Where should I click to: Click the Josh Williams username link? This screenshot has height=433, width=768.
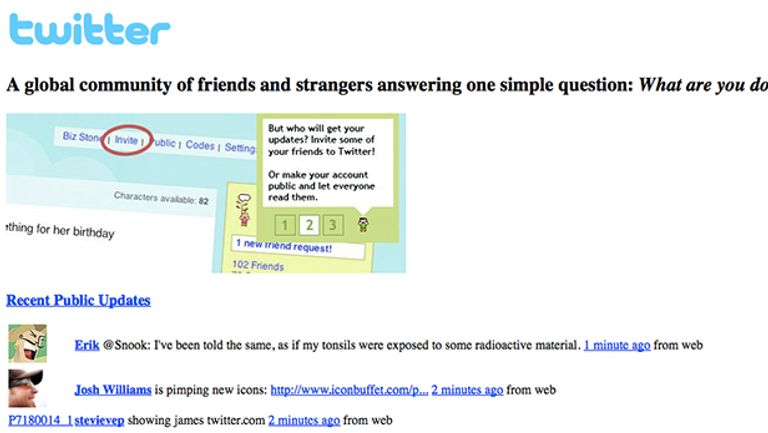113,390
